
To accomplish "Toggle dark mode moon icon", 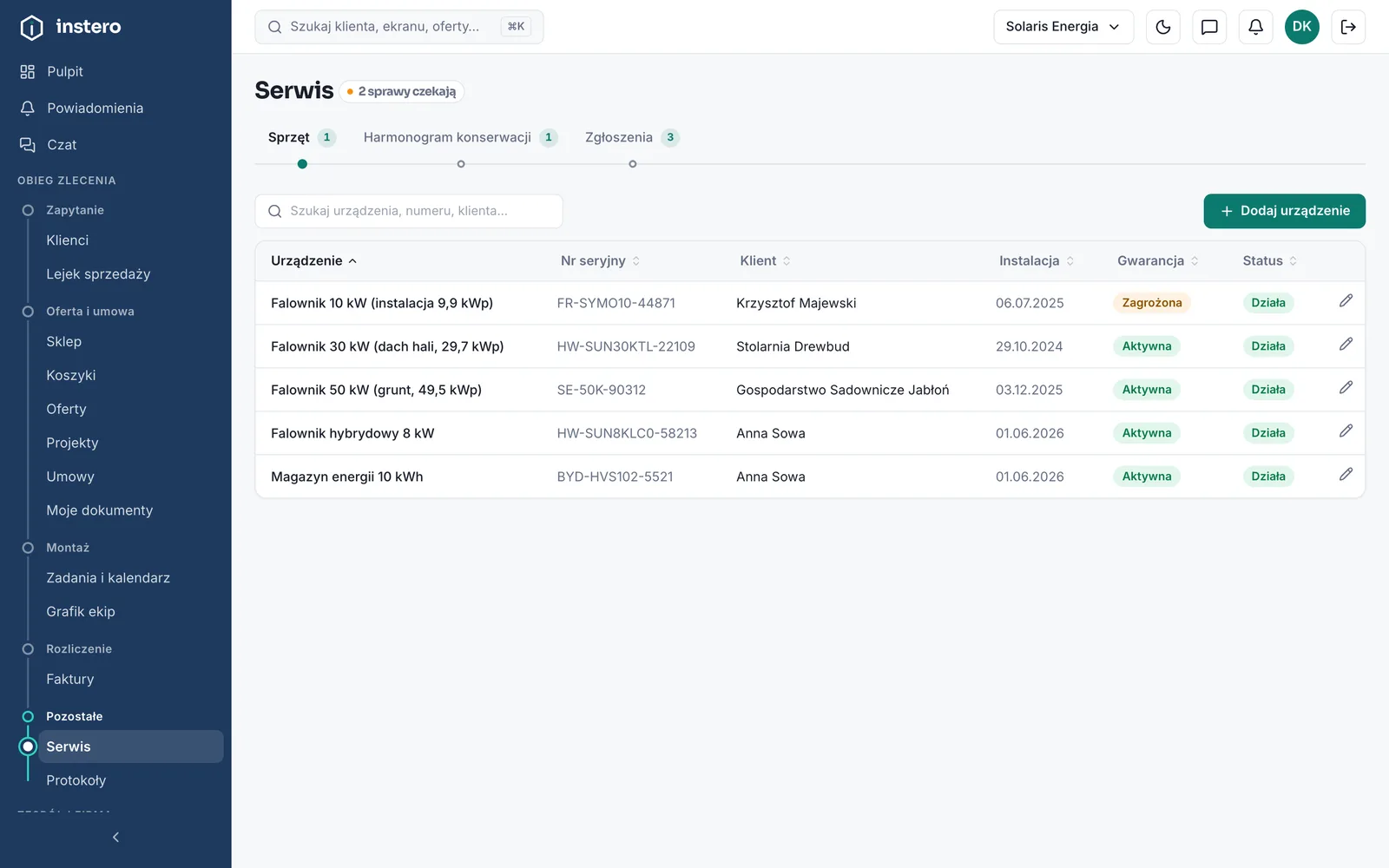I will 1163,27.
